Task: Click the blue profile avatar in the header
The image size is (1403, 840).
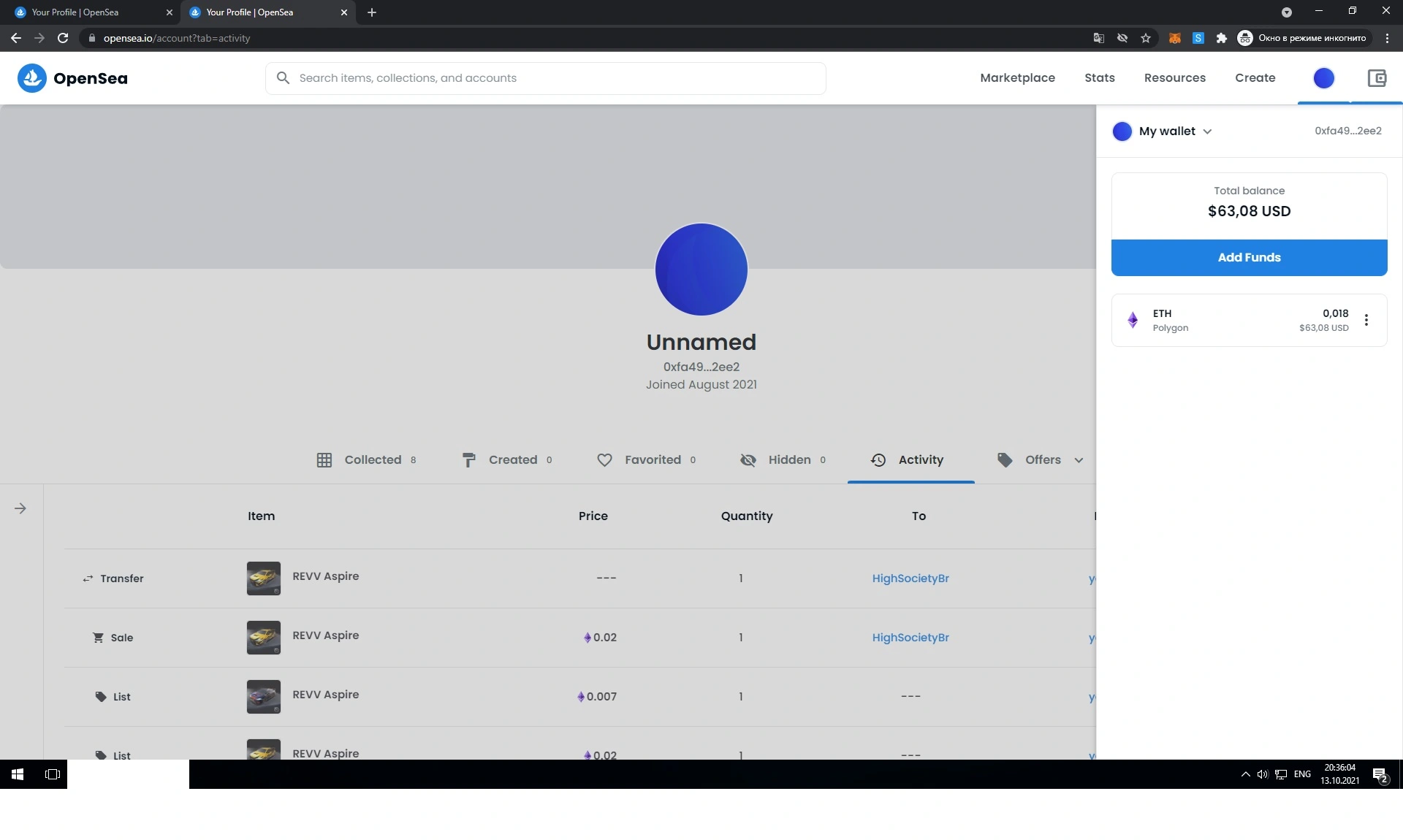Action: click(1323, 78)
